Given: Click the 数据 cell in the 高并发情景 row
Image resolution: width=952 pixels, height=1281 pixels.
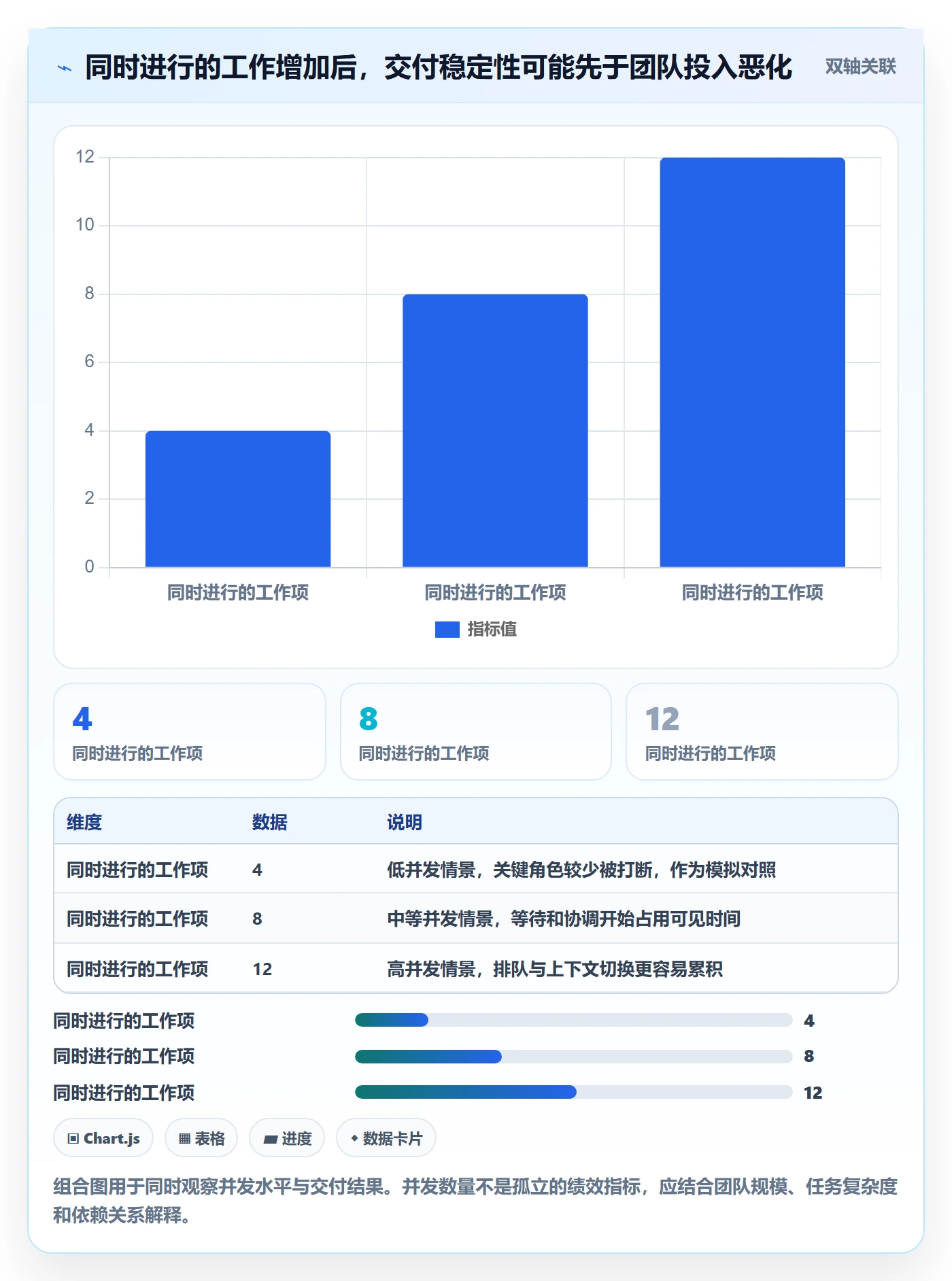Looking at the screenshot, I should point(262,969).
